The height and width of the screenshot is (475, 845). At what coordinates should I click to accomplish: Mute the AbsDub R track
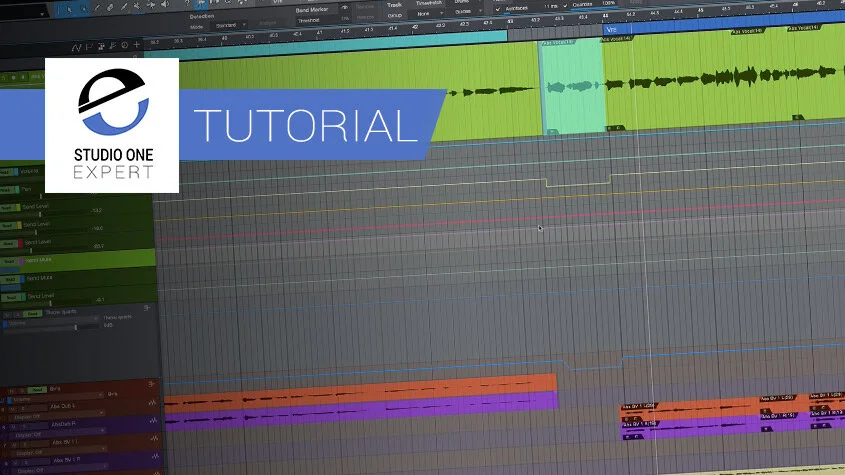13,427
